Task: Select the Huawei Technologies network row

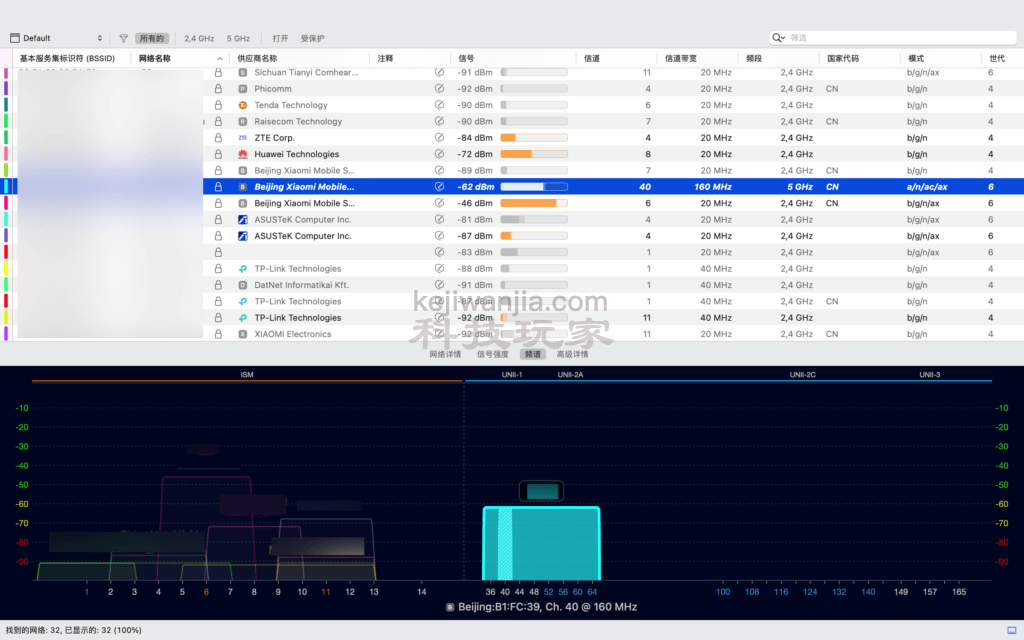Action: 512,154
